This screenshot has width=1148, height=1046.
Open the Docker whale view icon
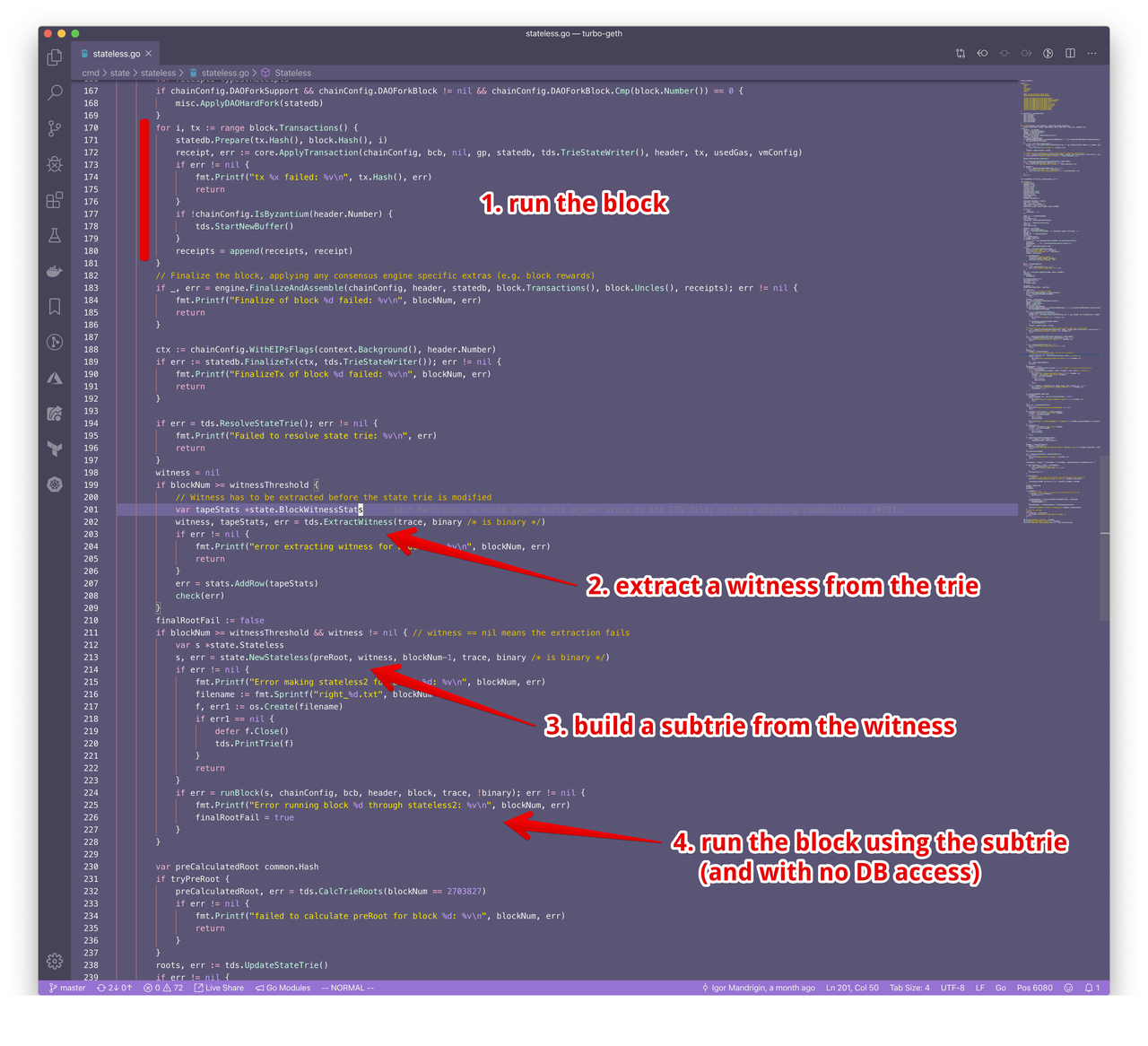click(55, 271)
